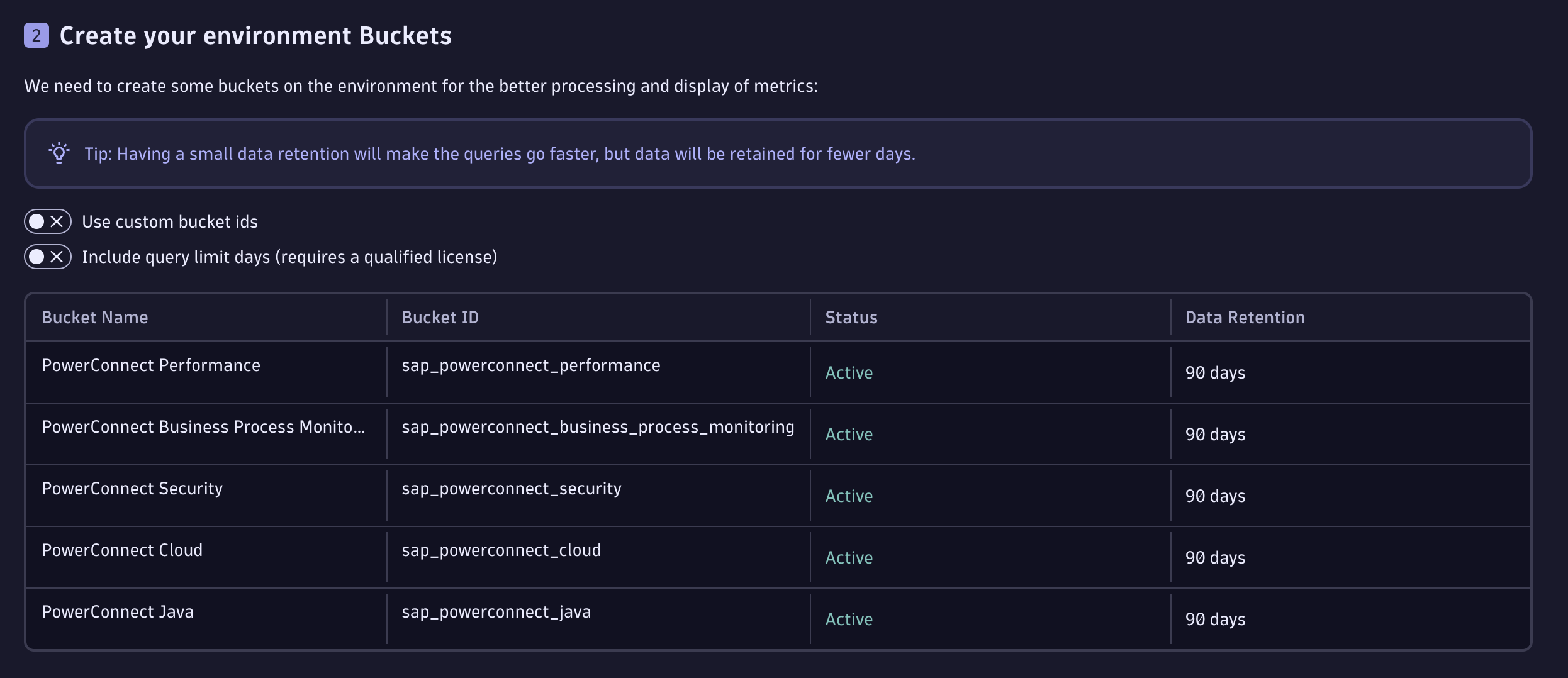This screenshot has height=678, width=1568.
Task: Click the lightbulb tip icon
Action: click(59, 153)
